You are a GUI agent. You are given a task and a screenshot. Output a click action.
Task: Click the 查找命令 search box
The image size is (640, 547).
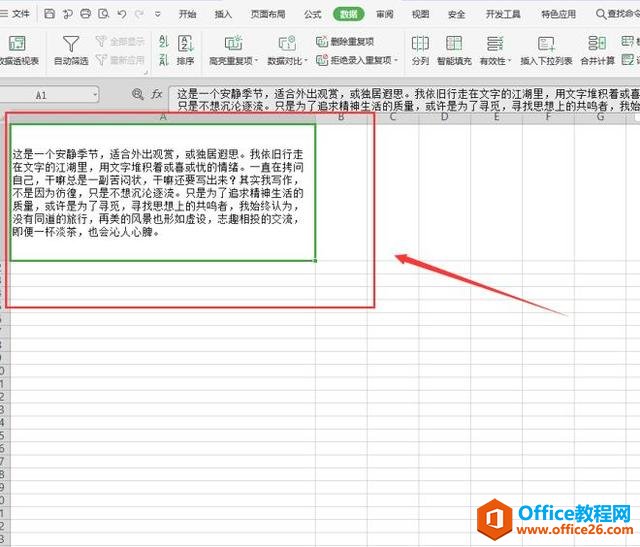point(618,14)
